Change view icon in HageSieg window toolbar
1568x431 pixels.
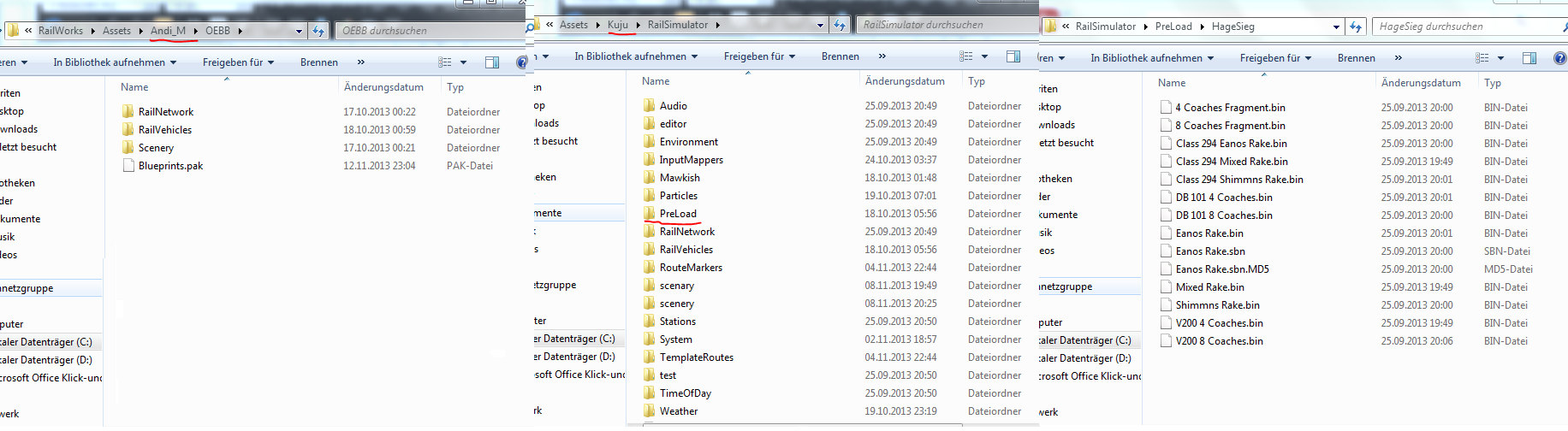tap(1482, 58)
